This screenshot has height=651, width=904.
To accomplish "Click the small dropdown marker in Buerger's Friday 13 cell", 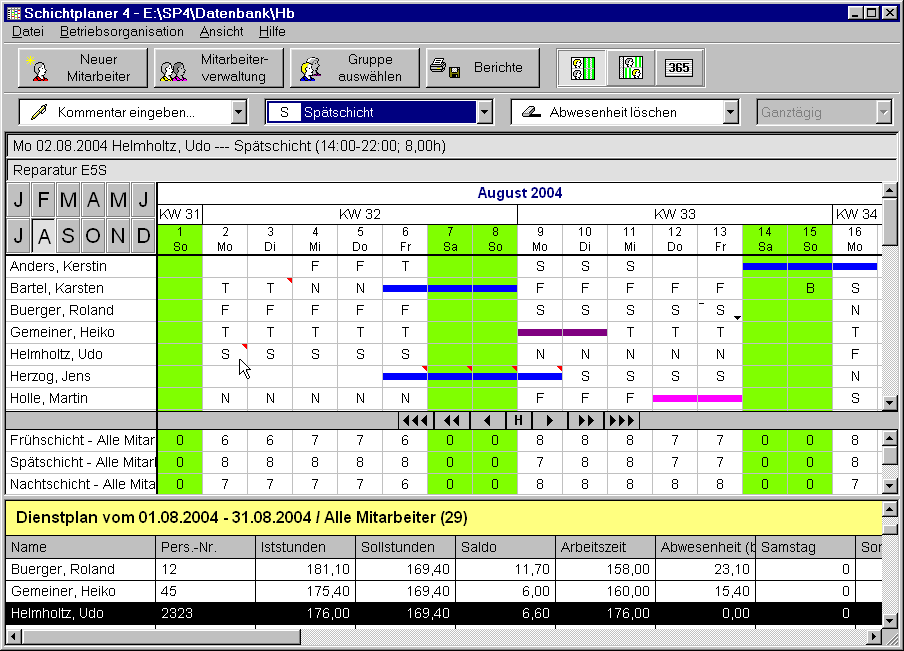I will click(x=737, y=318).
